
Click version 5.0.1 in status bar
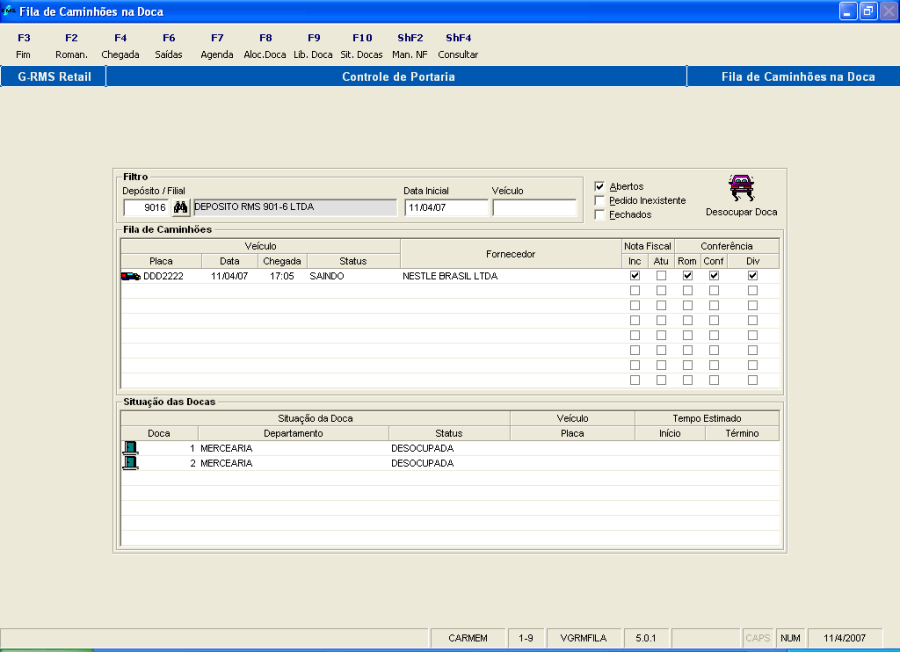(x=646, y=638)
